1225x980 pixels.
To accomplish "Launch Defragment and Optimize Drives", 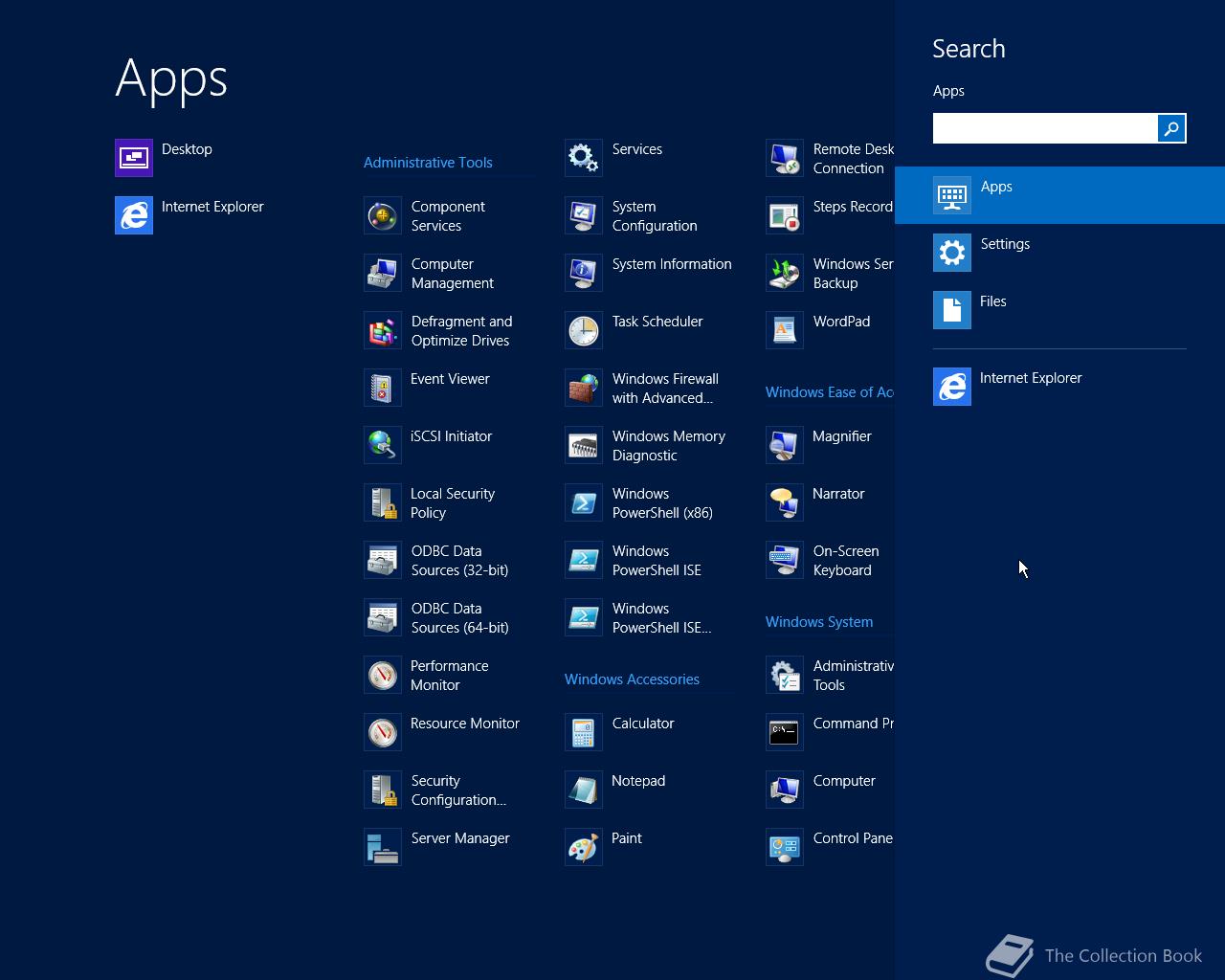I will pyautogui.click(x=383, y=330).
